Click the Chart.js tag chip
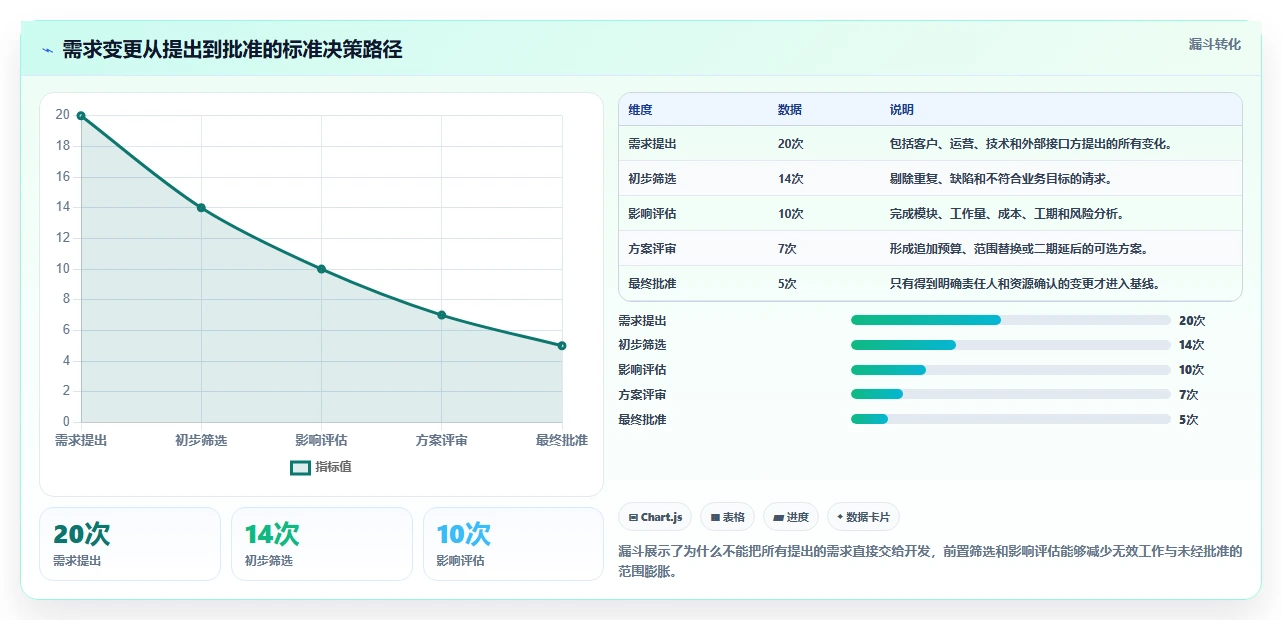 (x=655, y=517)
